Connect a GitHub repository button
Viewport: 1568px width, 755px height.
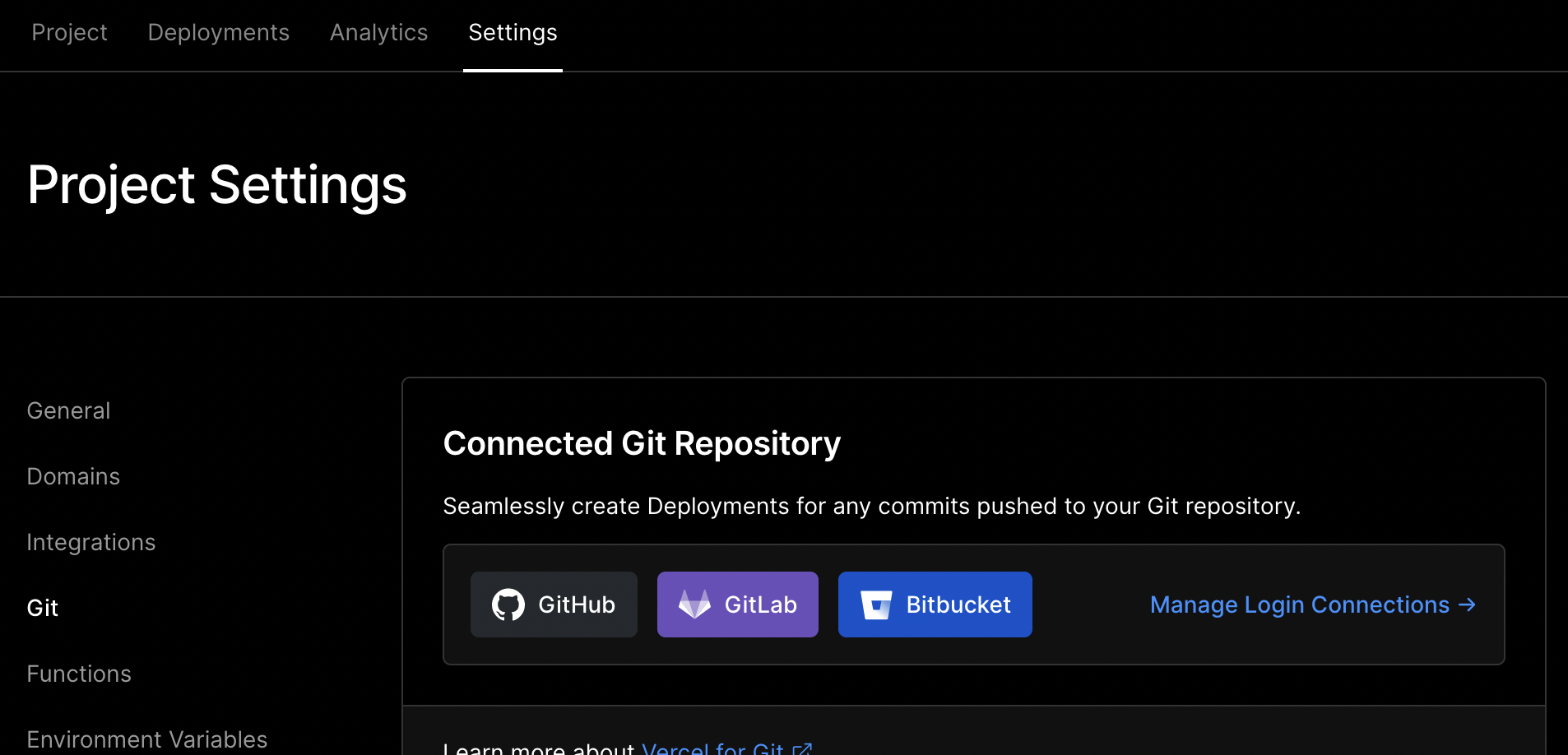tap(554, 604)
